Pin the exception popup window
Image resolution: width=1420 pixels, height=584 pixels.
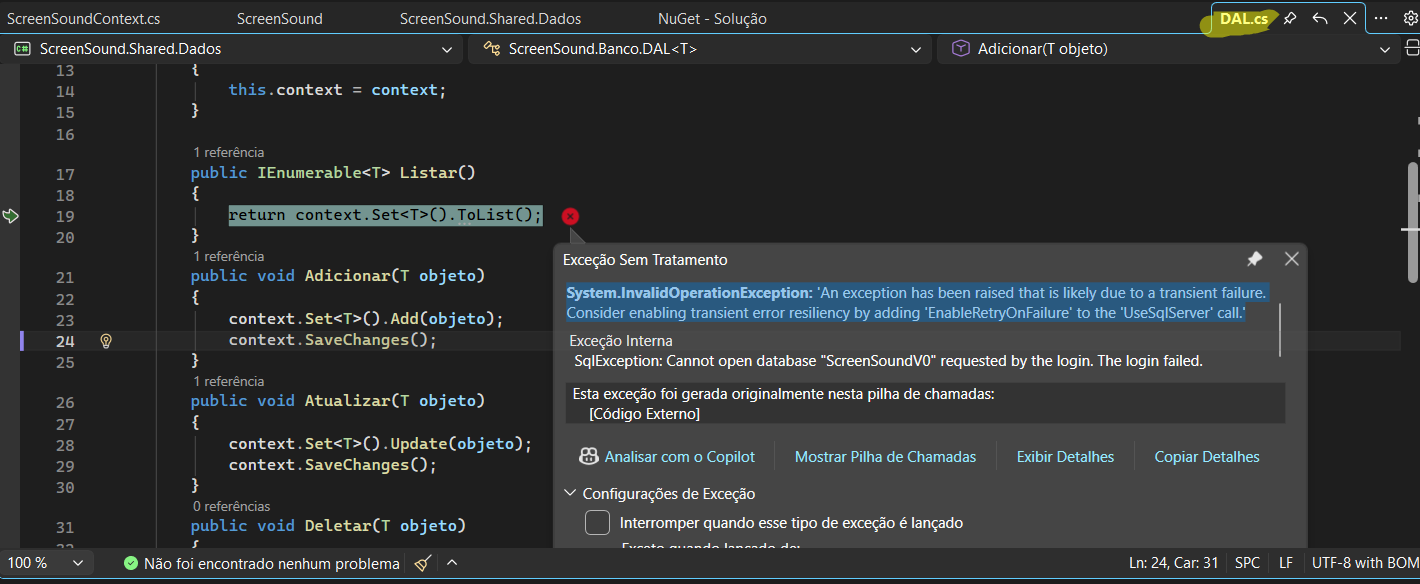1254,259
